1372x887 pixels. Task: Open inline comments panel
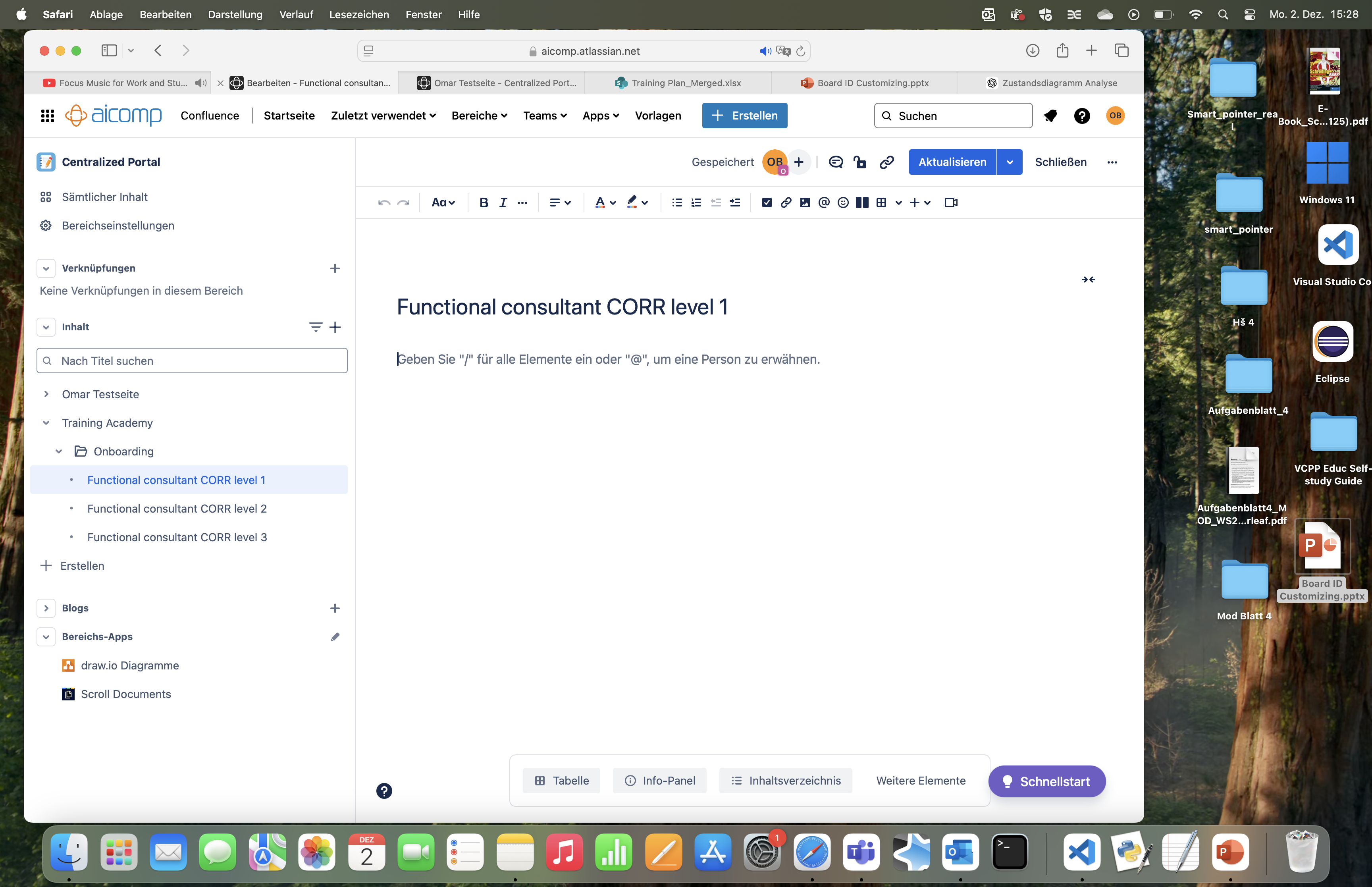pyautogui.click(x=835, y=162)
